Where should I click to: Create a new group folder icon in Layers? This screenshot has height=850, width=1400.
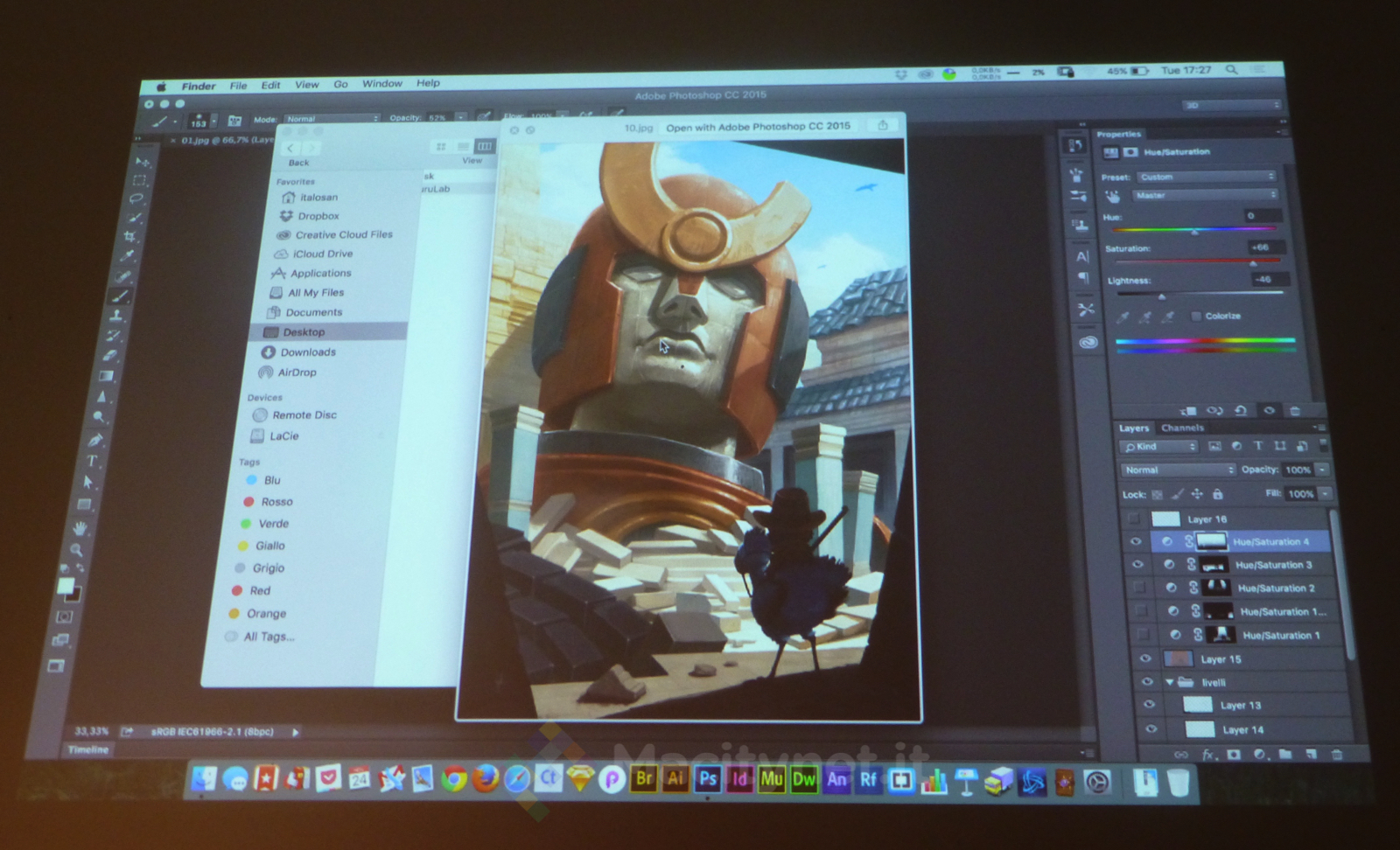click(1284, 754)
